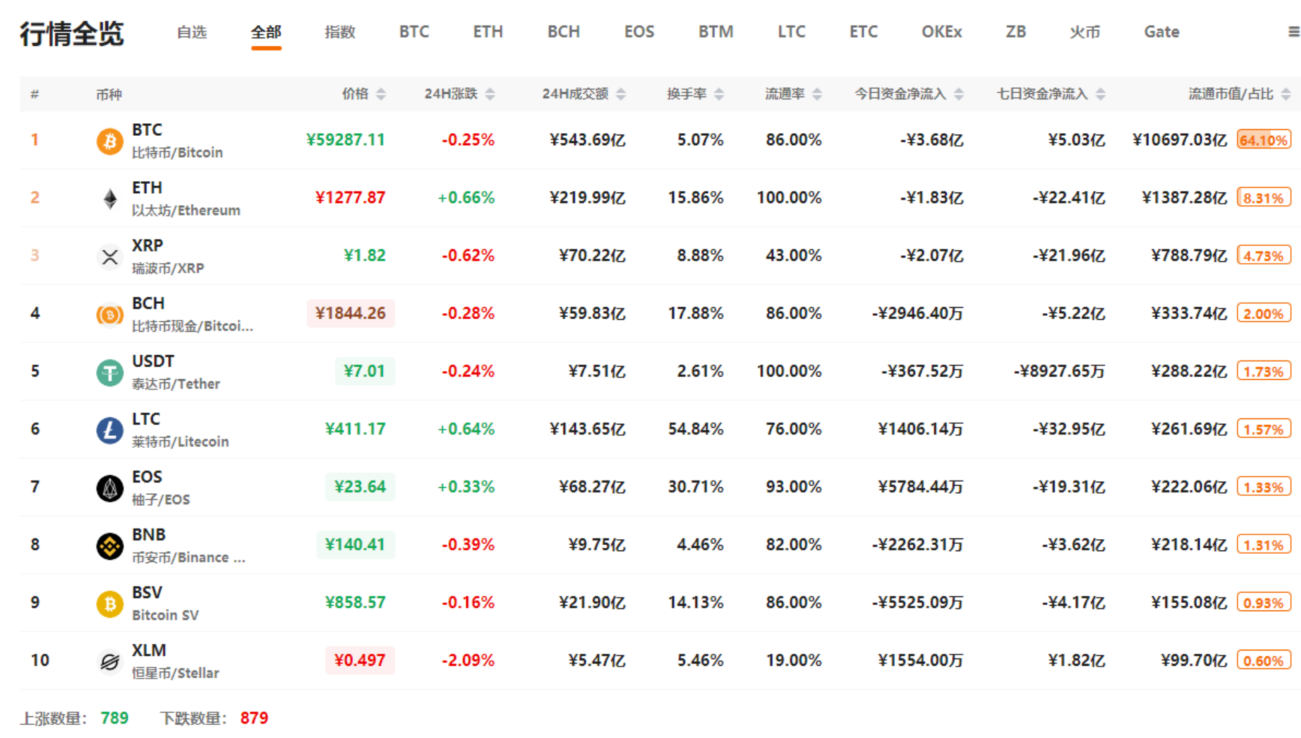The image size is (1301, 738).
Task: Open the 火币 exchange tab
Action: pos(1084,32)
